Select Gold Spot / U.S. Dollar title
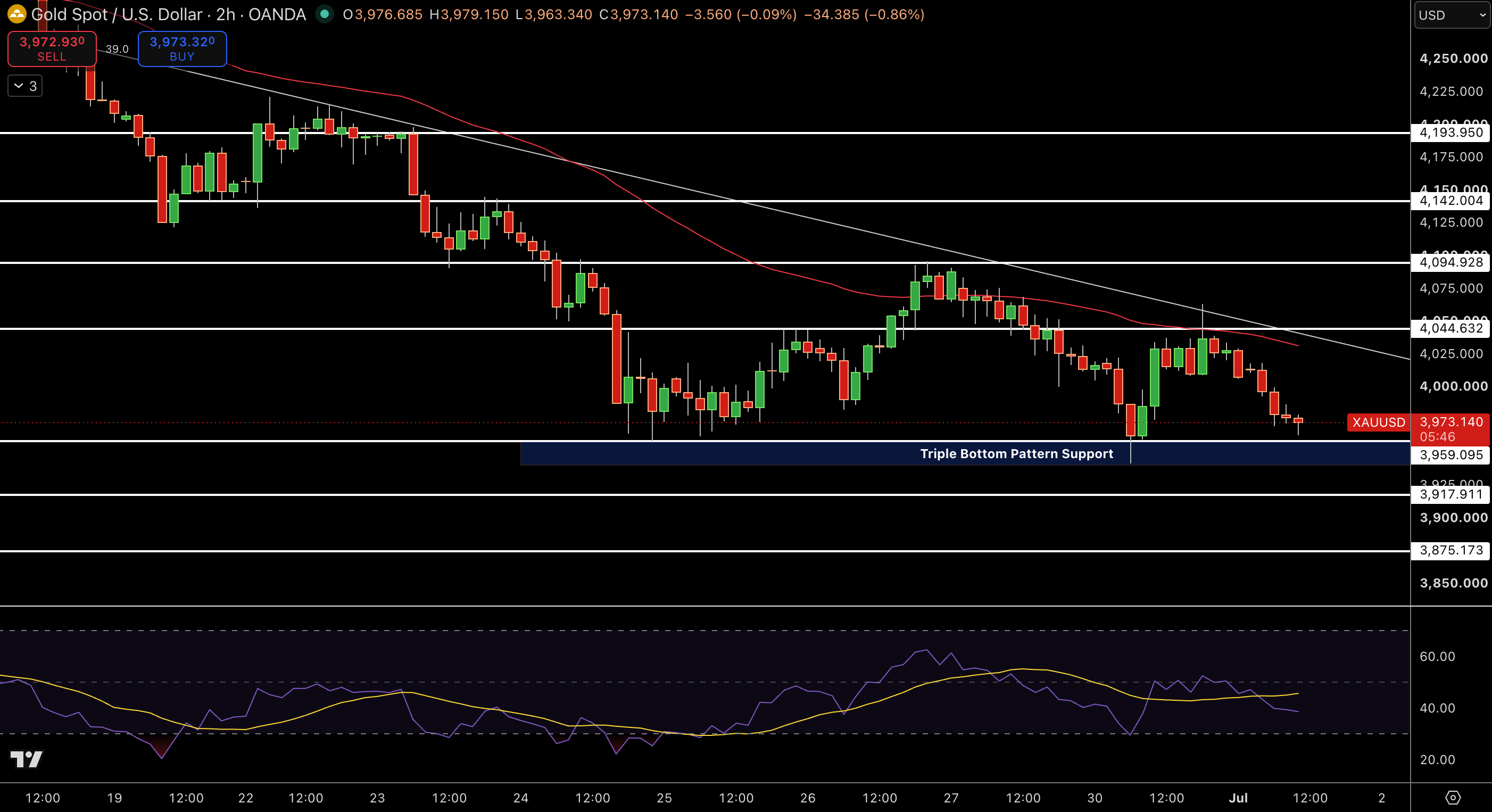 pos(117,14)
